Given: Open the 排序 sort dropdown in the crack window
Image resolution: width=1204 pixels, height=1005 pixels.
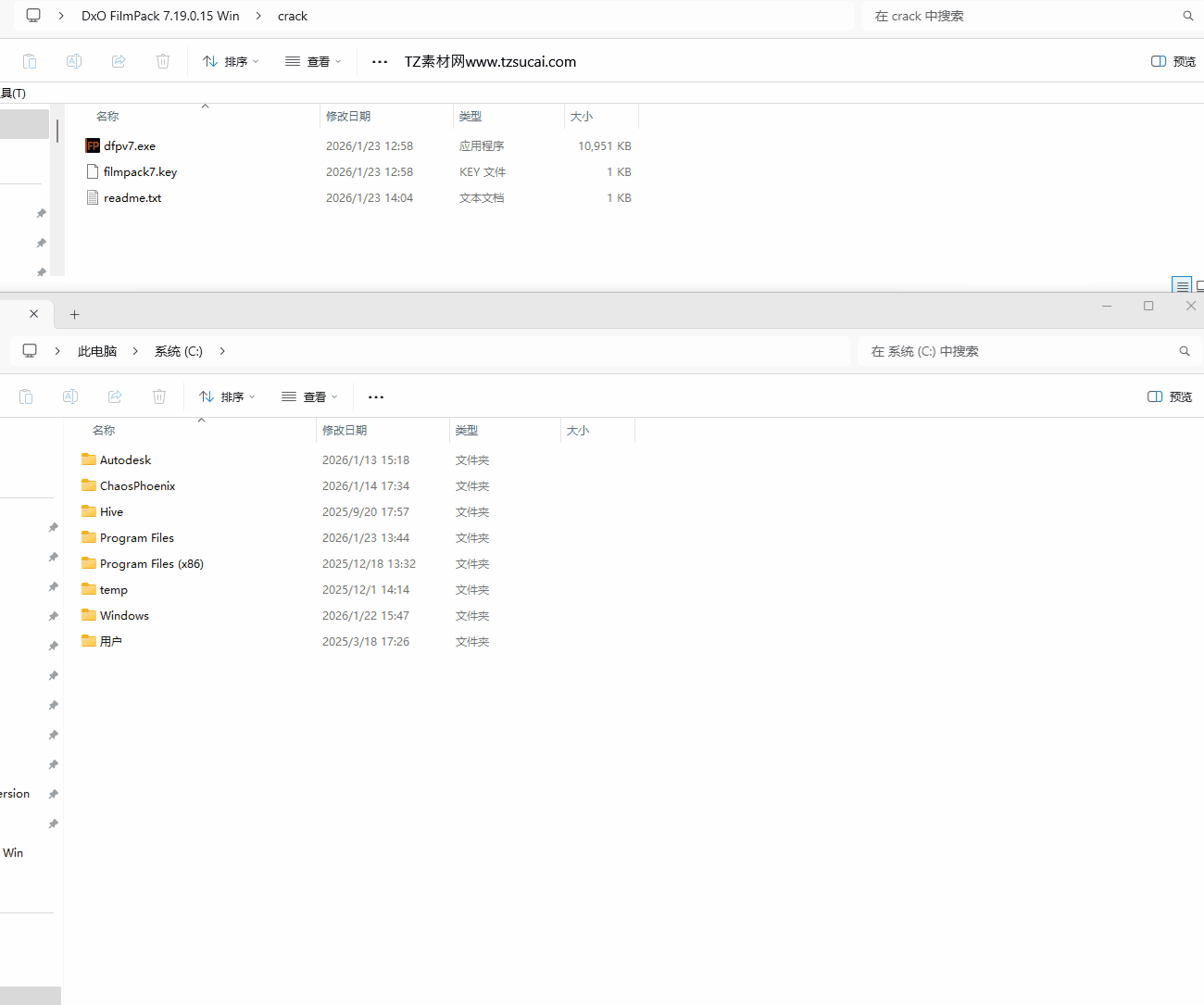Looking at the screenshot, I should click(231, 62).
